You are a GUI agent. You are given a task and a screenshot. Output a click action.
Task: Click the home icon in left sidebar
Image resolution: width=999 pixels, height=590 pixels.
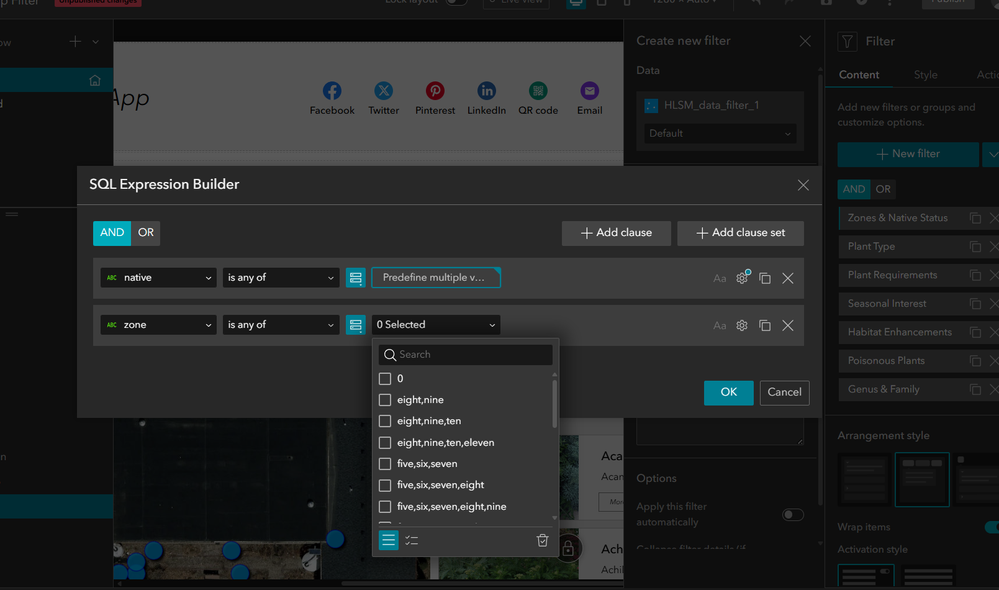[95, 80]
